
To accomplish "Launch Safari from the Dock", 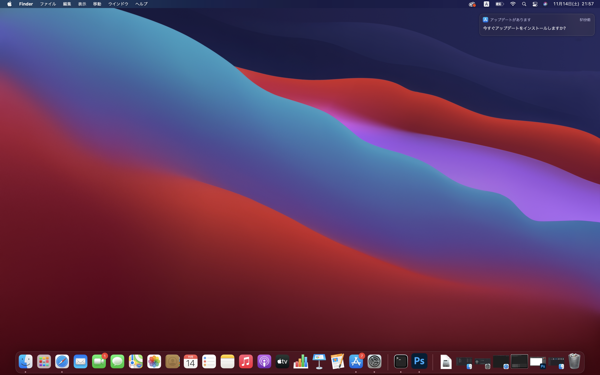I will tap(62, 361).
